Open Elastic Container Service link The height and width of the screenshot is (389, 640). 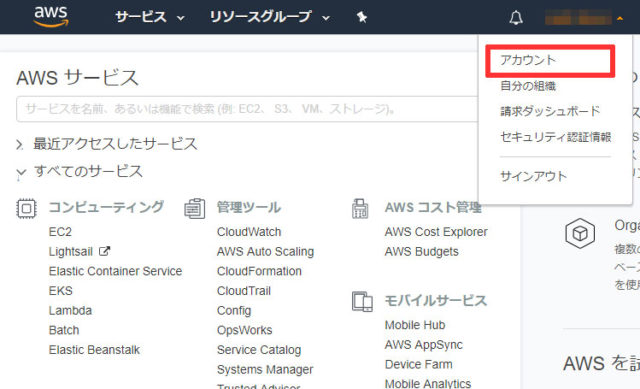(x=116, y=271)
